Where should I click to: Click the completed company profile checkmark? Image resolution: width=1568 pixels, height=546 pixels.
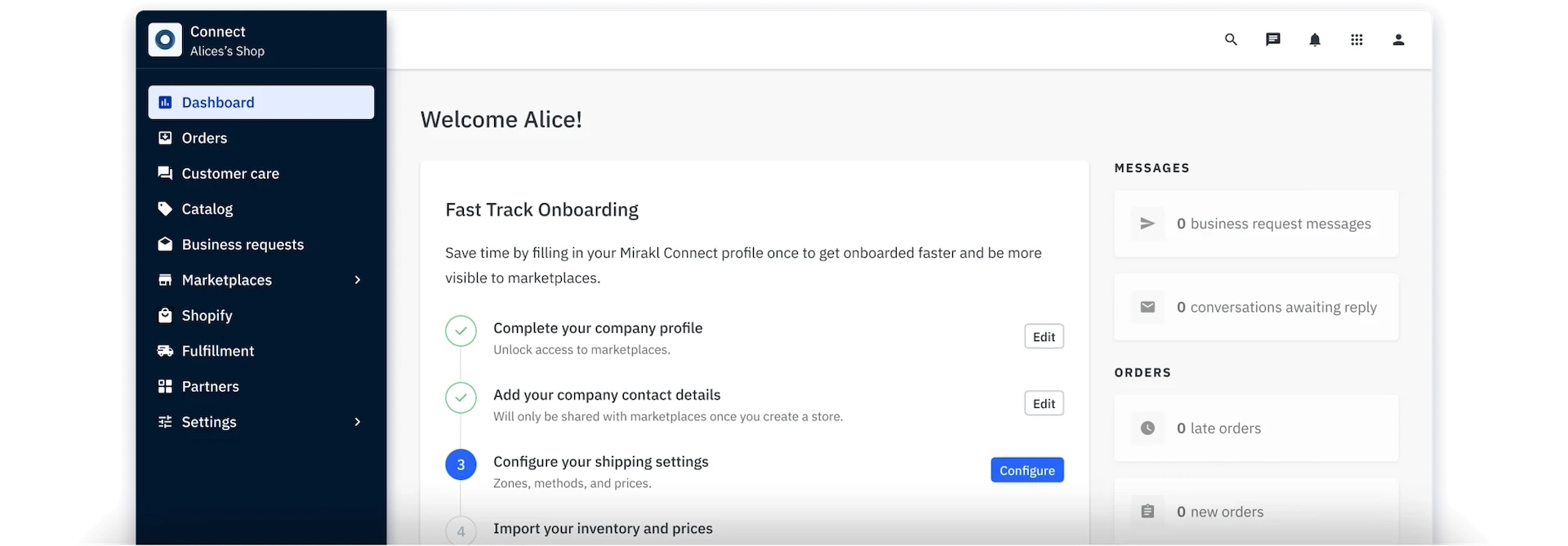coord(461,331)
